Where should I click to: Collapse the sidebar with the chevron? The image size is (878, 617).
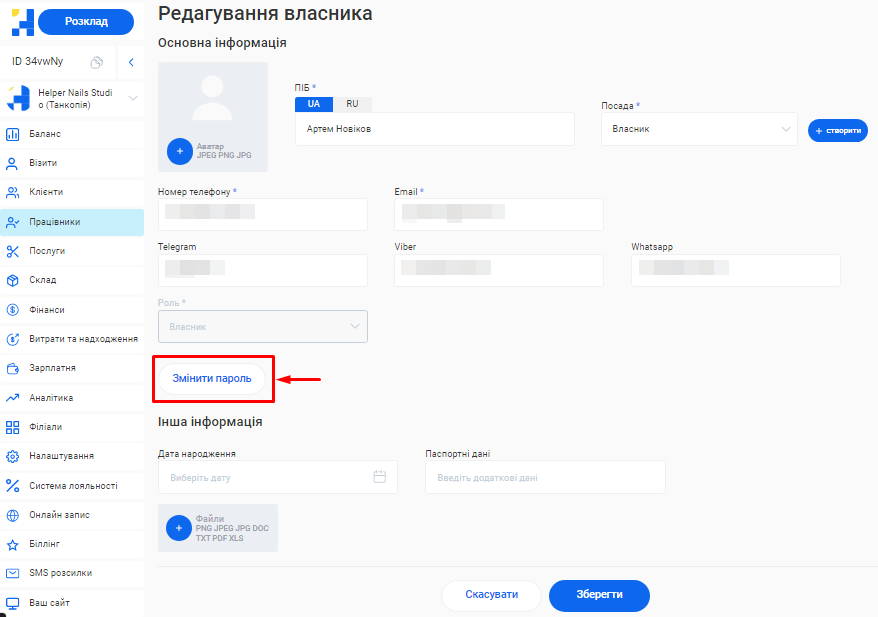pyautogui.click(x=131, y=62)
